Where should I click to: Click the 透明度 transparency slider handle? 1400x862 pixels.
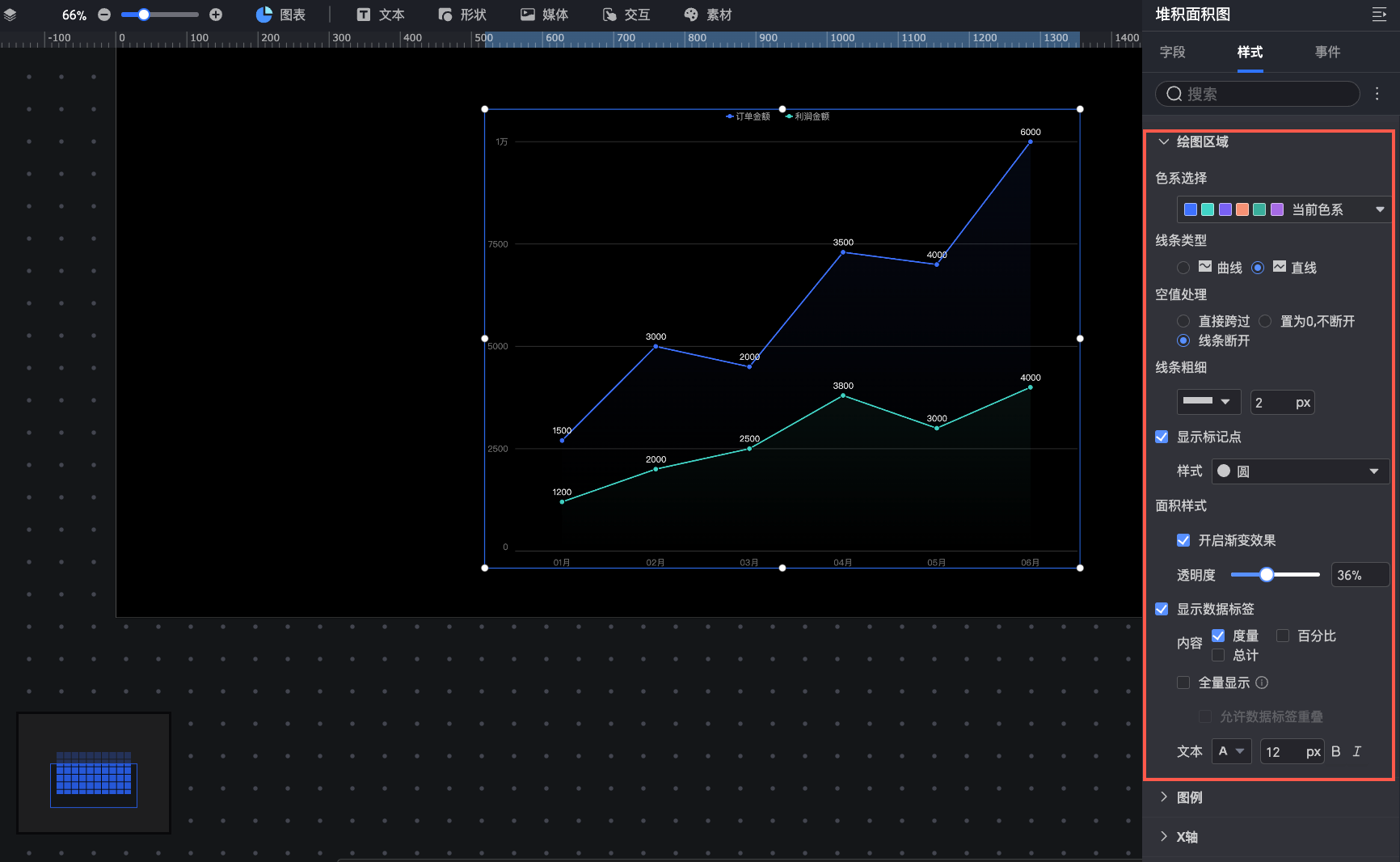pyautogui.click(x=1267, y=574)
